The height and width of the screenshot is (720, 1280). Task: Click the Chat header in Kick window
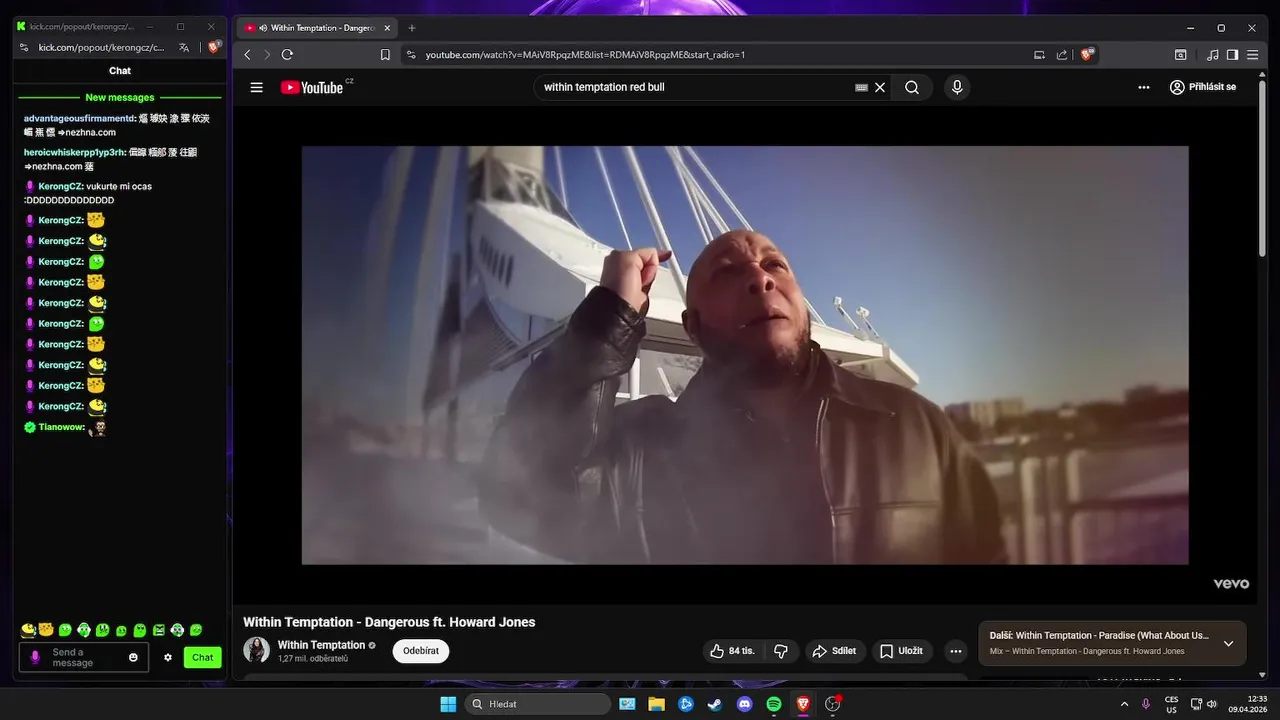click(120, 71)
